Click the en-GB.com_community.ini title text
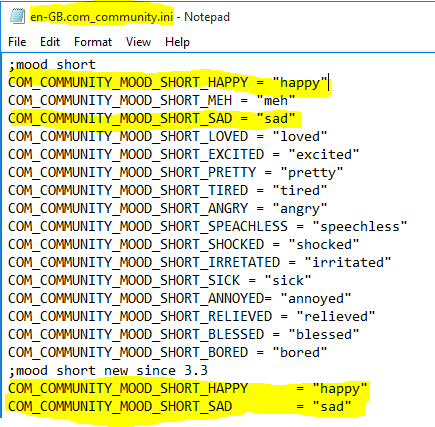Viewport: 435px width, 427px height. 102,17
